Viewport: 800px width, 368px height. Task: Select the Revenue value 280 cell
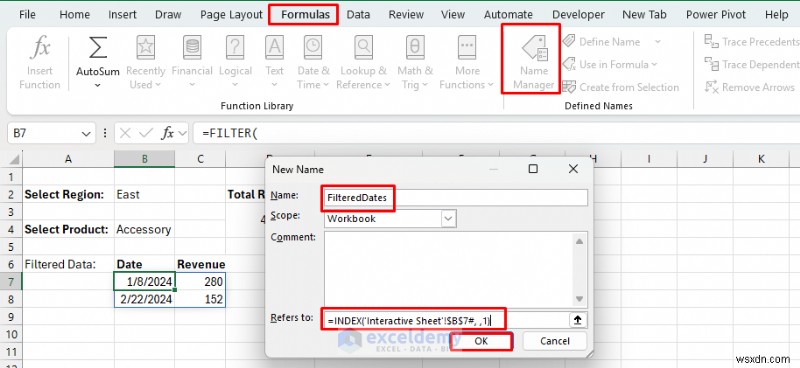[x=200, y=281]
